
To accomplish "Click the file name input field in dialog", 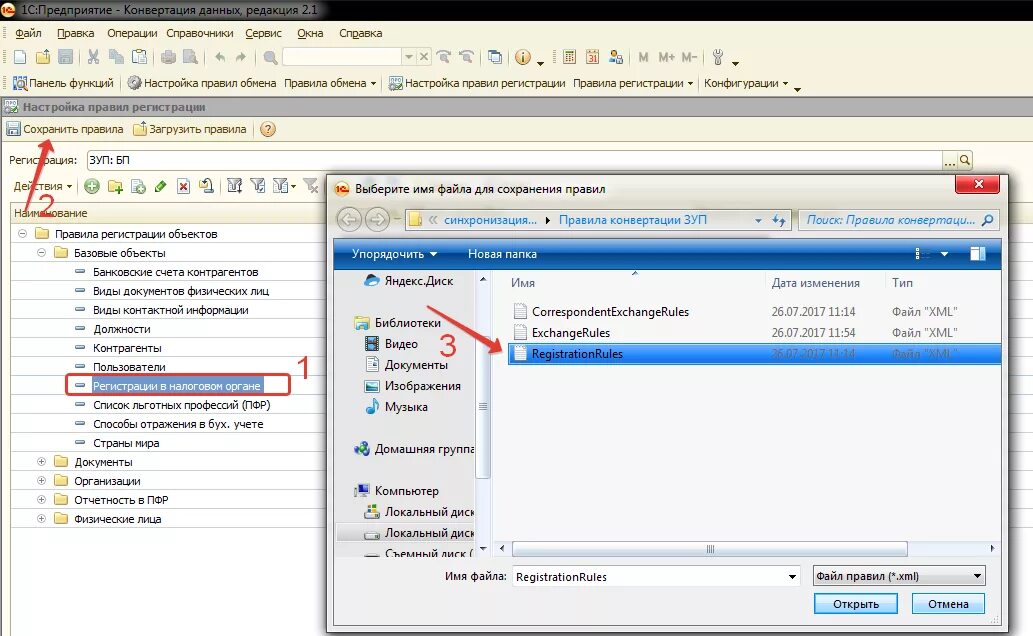I will point(656,577).
